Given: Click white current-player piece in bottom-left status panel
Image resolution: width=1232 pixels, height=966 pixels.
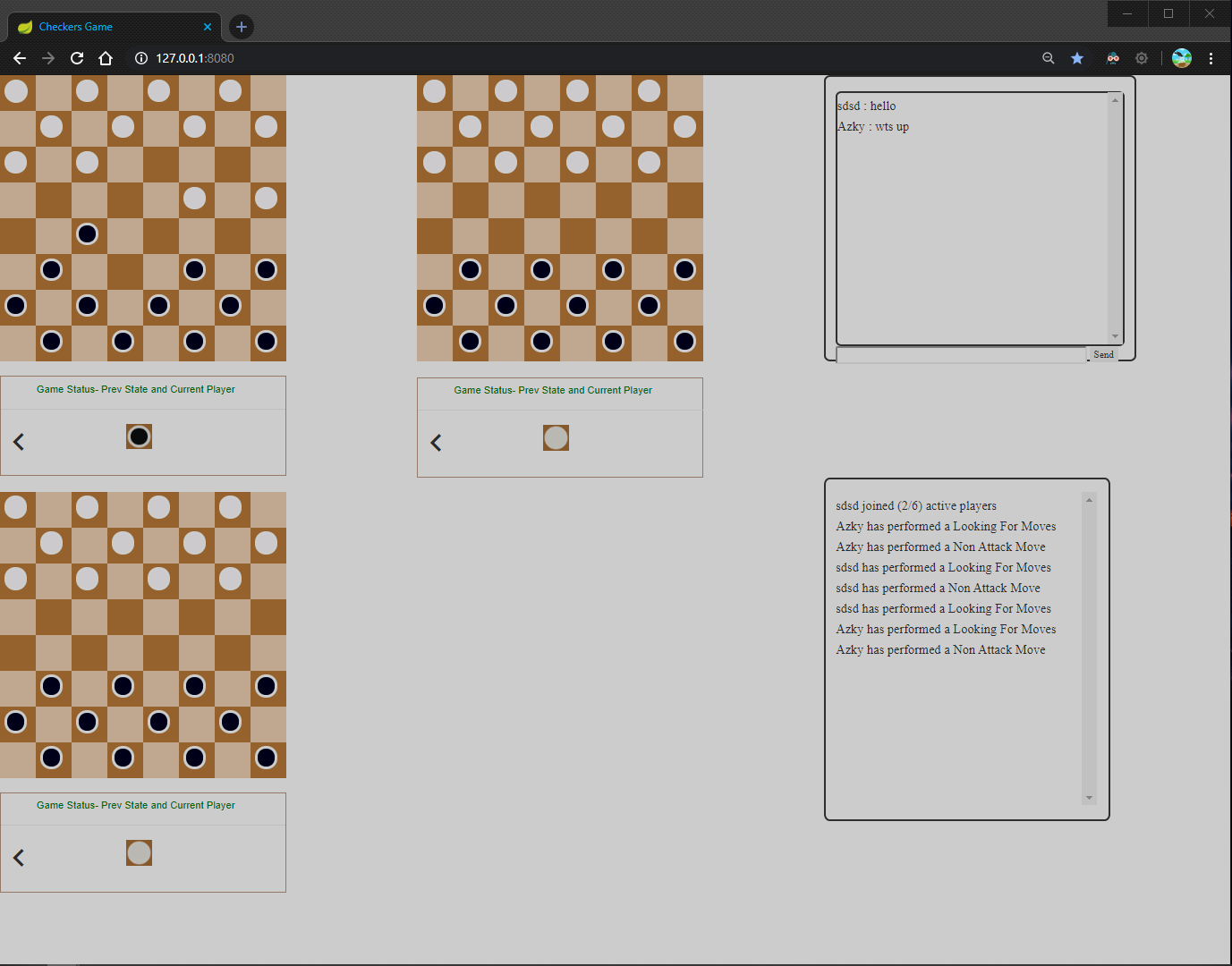Looking at the screenshot, I should click(139, 853).
